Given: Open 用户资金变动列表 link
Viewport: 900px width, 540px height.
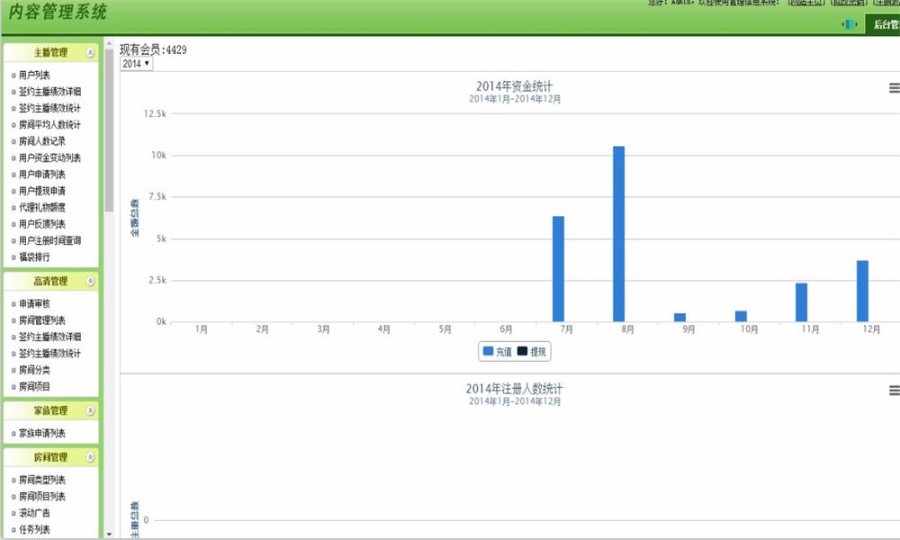Looking at the screenshot, I should pyautogui.click(x=49, y=158).
